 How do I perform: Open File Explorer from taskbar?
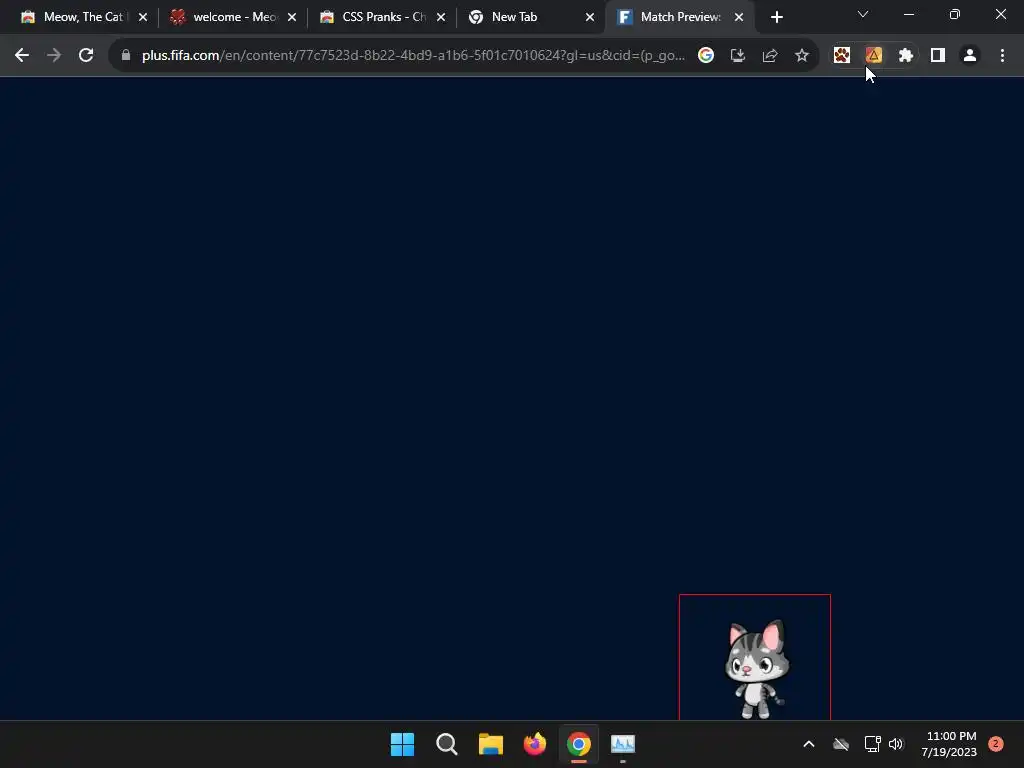click(490, 744)
